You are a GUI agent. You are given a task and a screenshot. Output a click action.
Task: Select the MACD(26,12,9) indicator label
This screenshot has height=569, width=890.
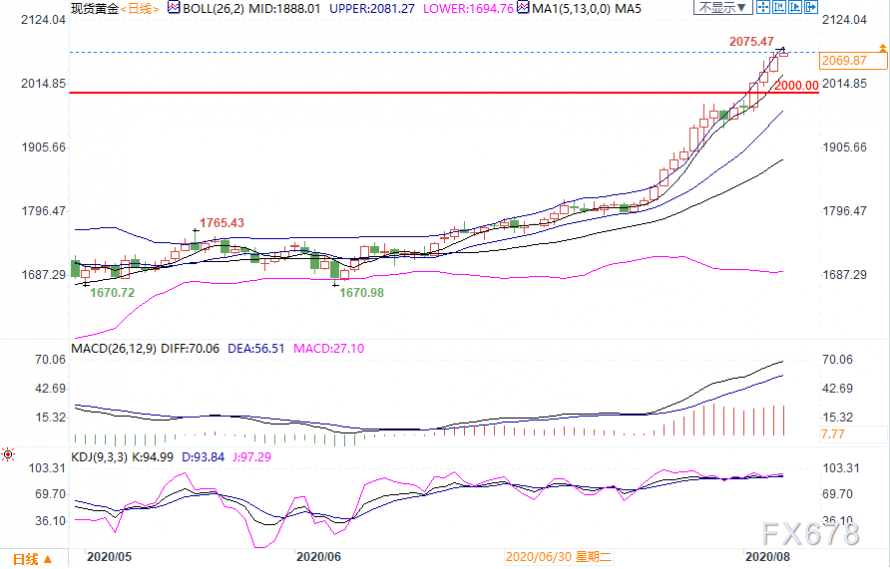click(x=114, y=349)
